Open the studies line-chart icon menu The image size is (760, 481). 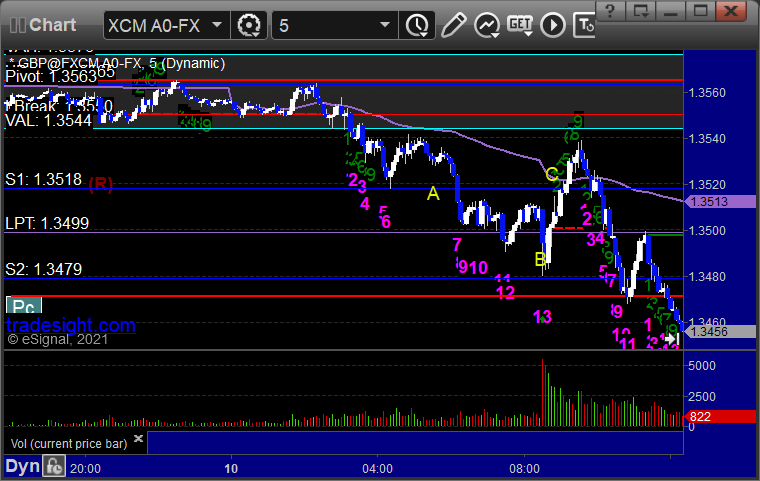pyautogui.click(x=487, y=25)
